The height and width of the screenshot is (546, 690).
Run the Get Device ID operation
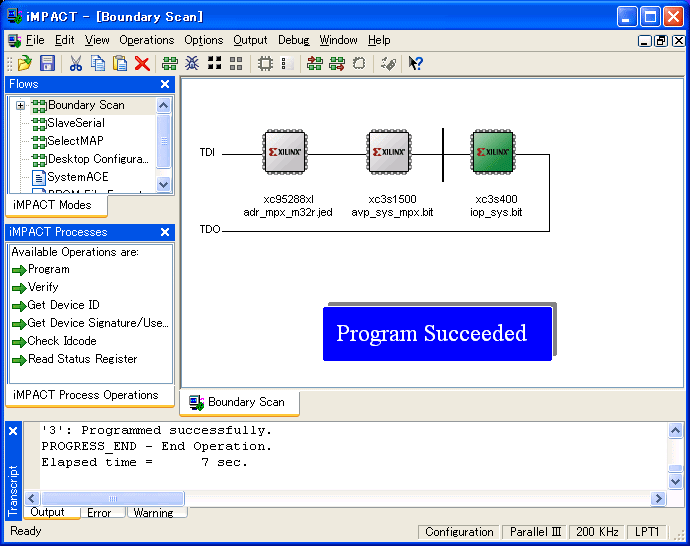click(x=63, y=305)
